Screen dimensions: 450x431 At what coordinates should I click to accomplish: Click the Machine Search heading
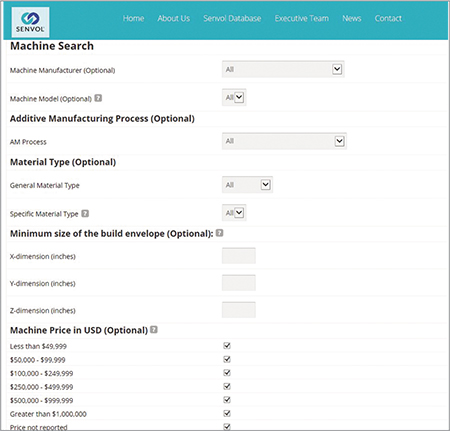click(52, 46)
